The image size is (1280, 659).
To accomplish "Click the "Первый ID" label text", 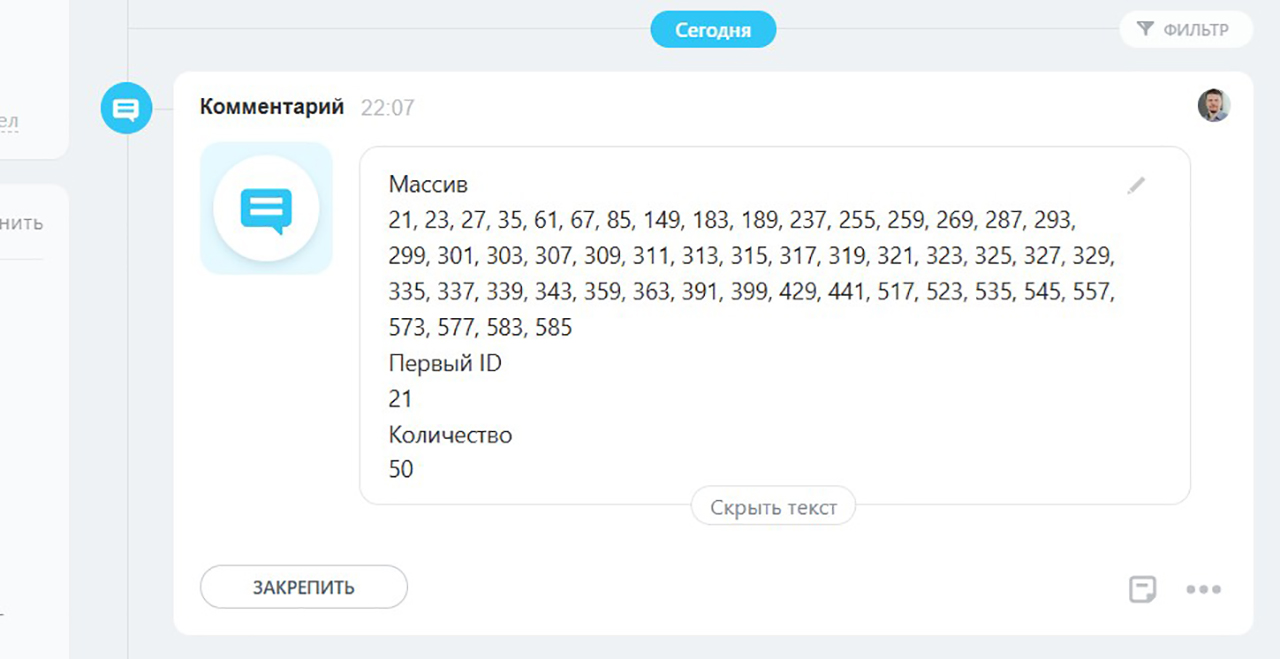I will click(445, 363).
